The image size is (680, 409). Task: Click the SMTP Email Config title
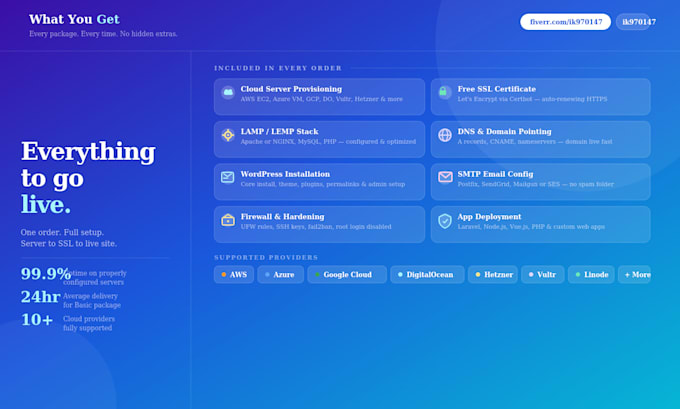pyautogui.click(x=495, y=174)
